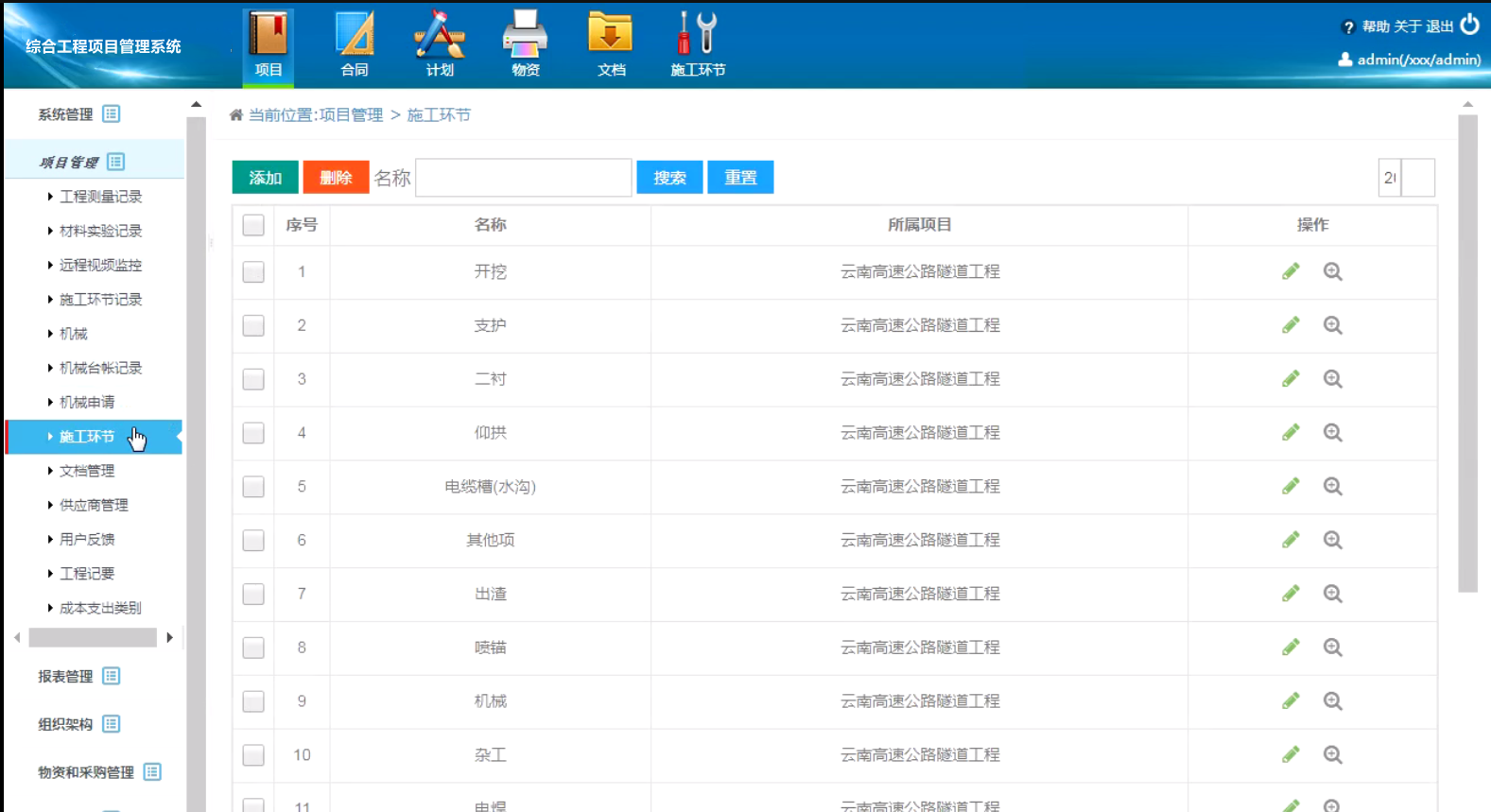Open the 计划 planning module icon
This screenshot has height=812, width=1491.
(x=440, y=44)
